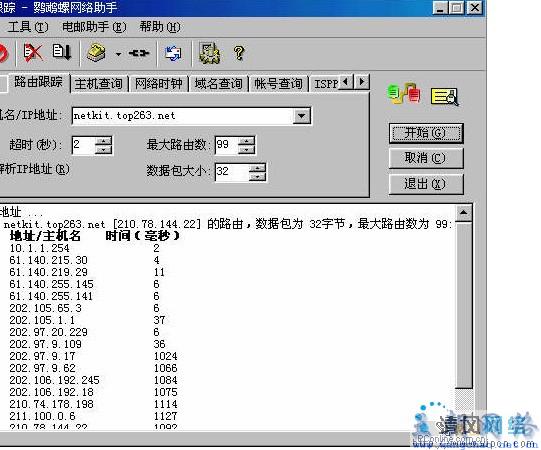
Task: Click the sort list down-arrow toolbar icon
Action: pyautogui.click(x=62, y=52)
